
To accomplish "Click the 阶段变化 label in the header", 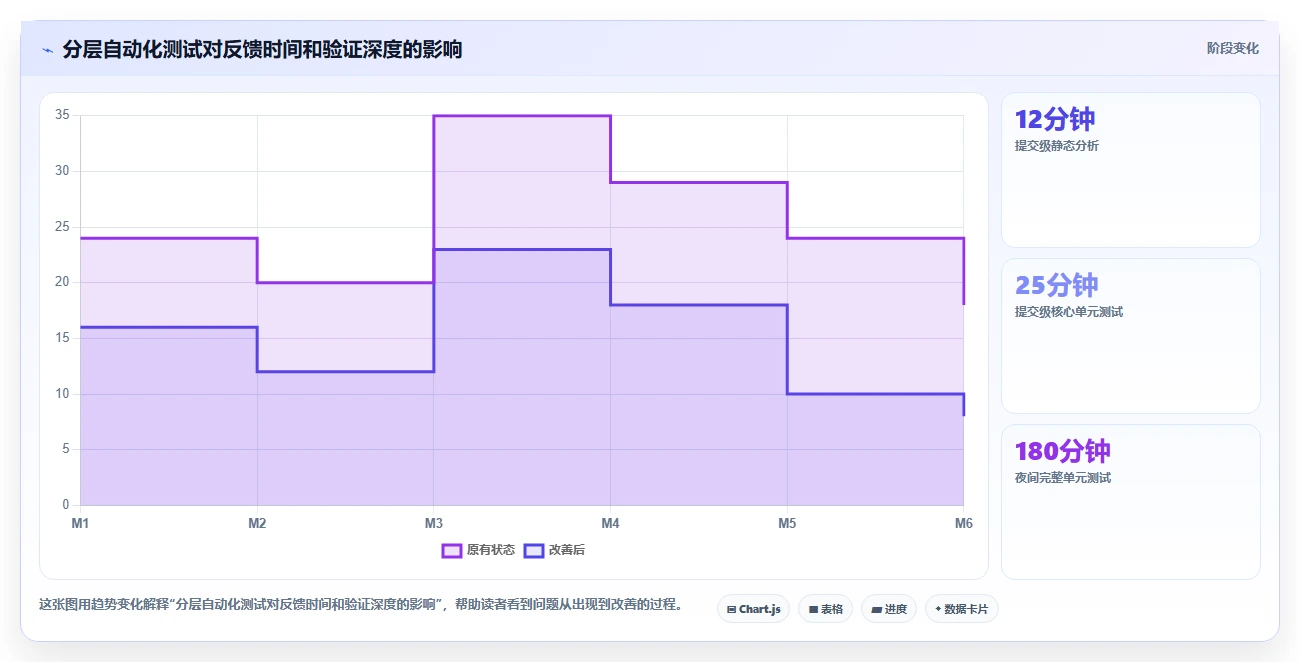I will [1232, 48].
